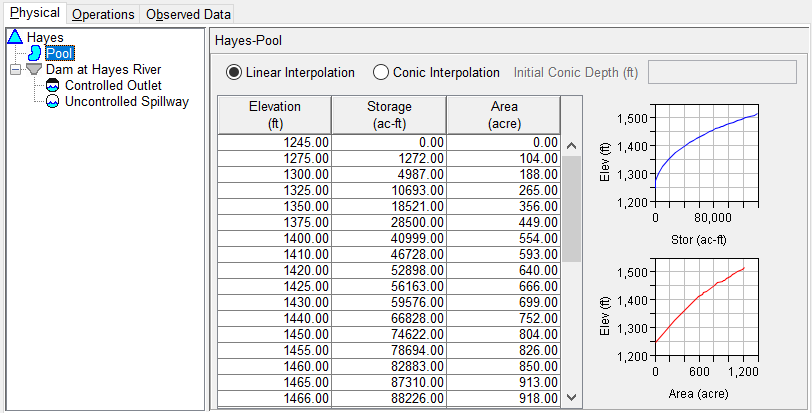Screen dimensions: 812x413
Task: Select Conic Interpolation radio button
Action: (380, 73)
